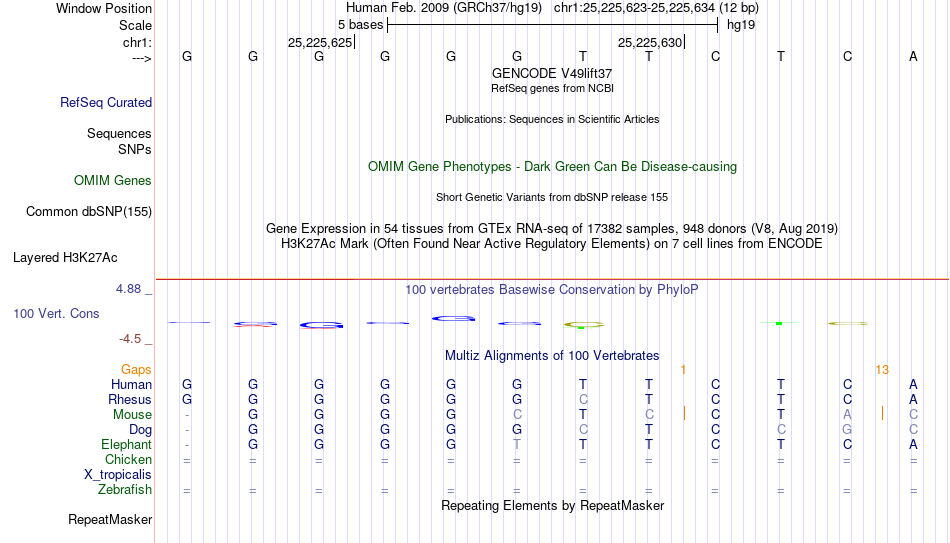Screen dimensions: 950x543
Task: Click the faded A mismatch in Mouse row
Action: (x=847, y=415)
